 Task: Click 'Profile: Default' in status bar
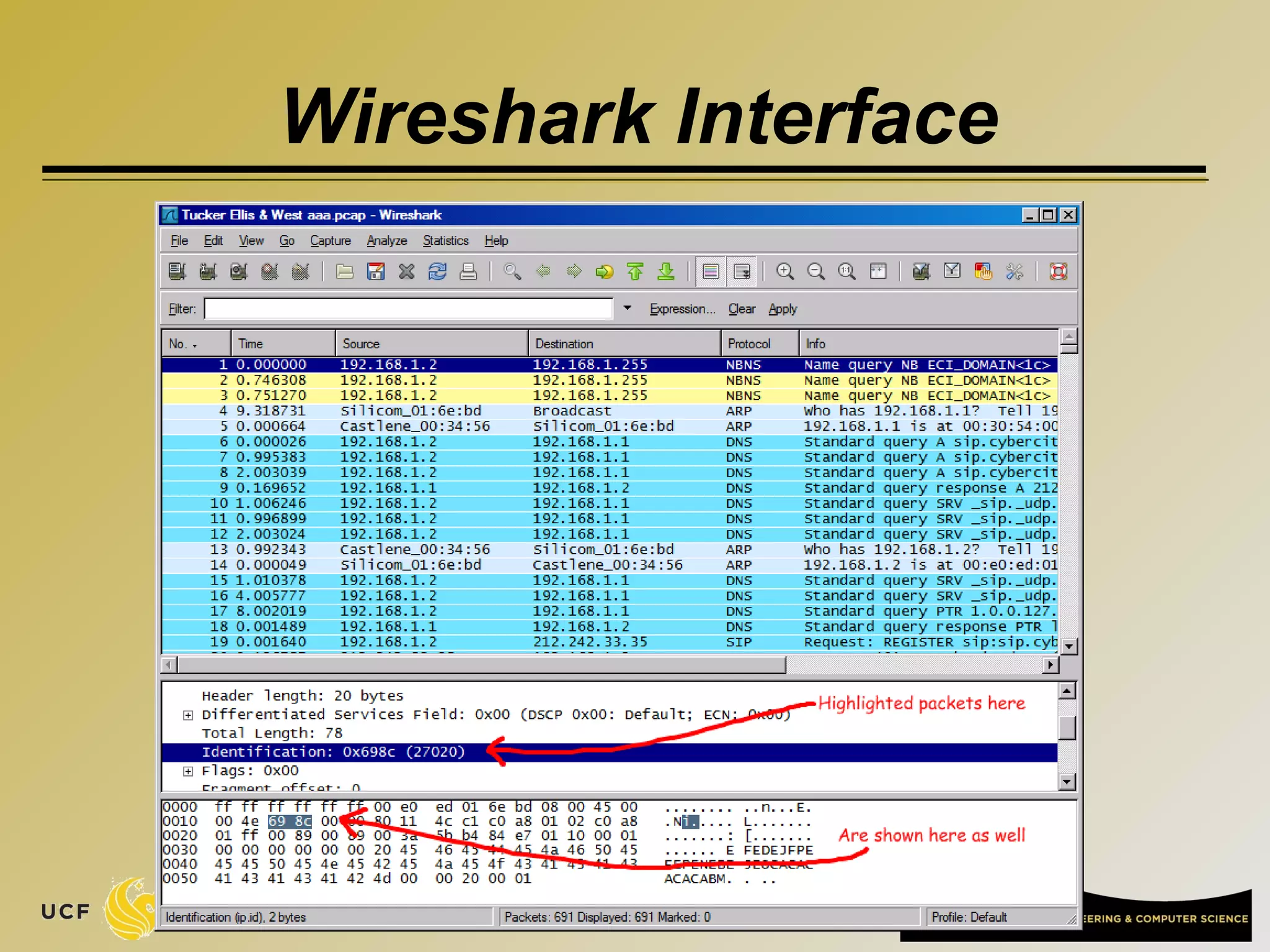click(x=969, y=917)
